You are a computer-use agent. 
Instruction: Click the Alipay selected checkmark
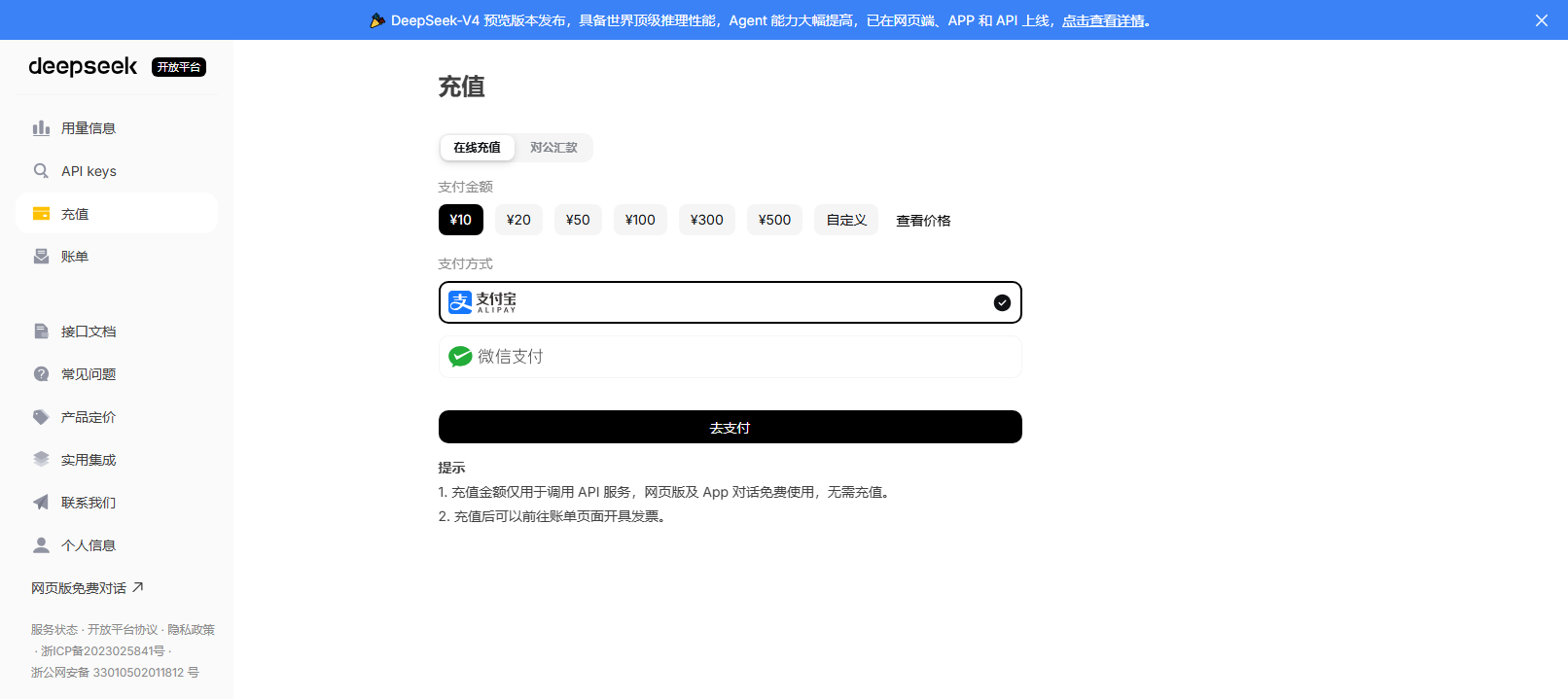(x=1002, y=302)
